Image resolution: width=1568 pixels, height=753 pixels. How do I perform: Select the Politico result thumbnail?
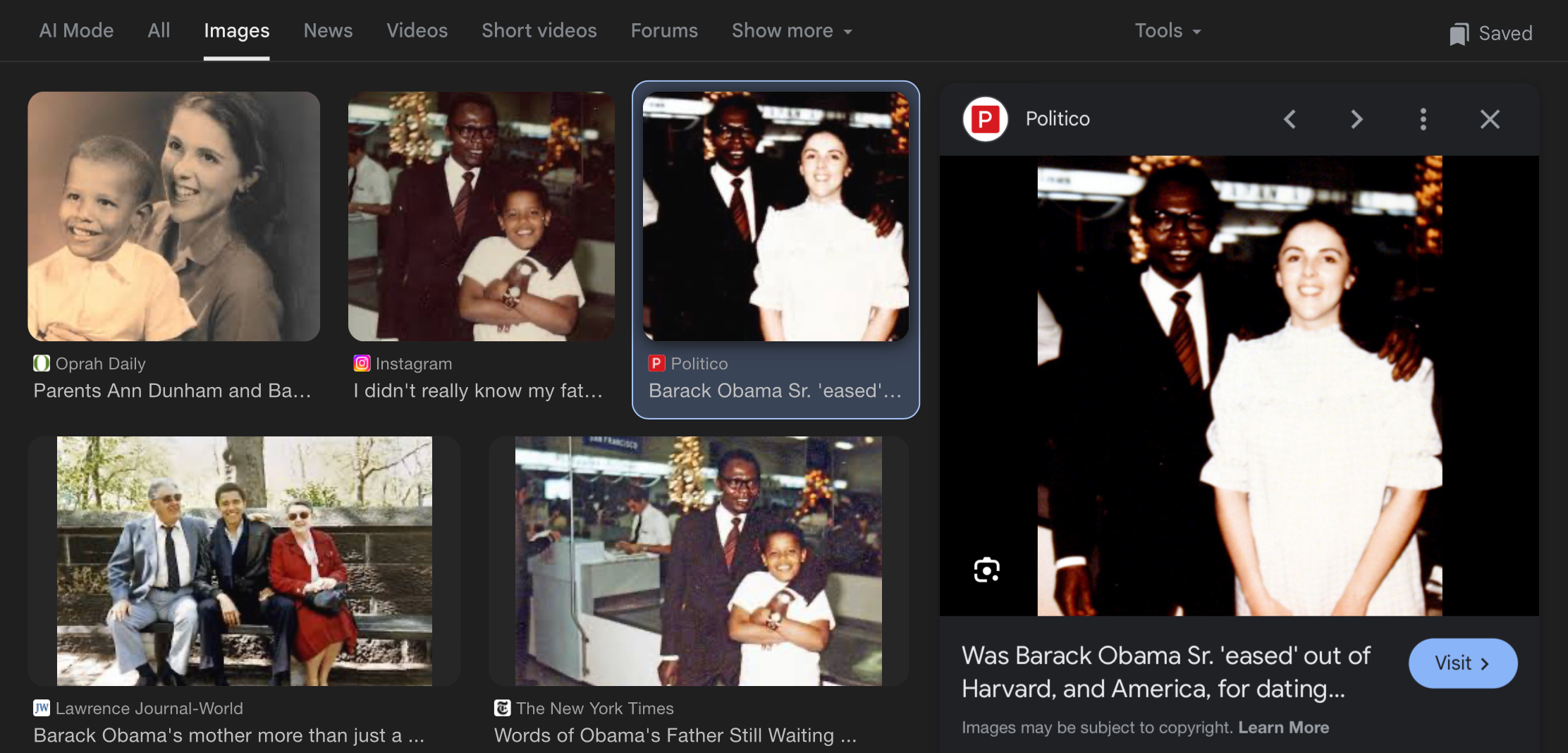tap(776, 216)
